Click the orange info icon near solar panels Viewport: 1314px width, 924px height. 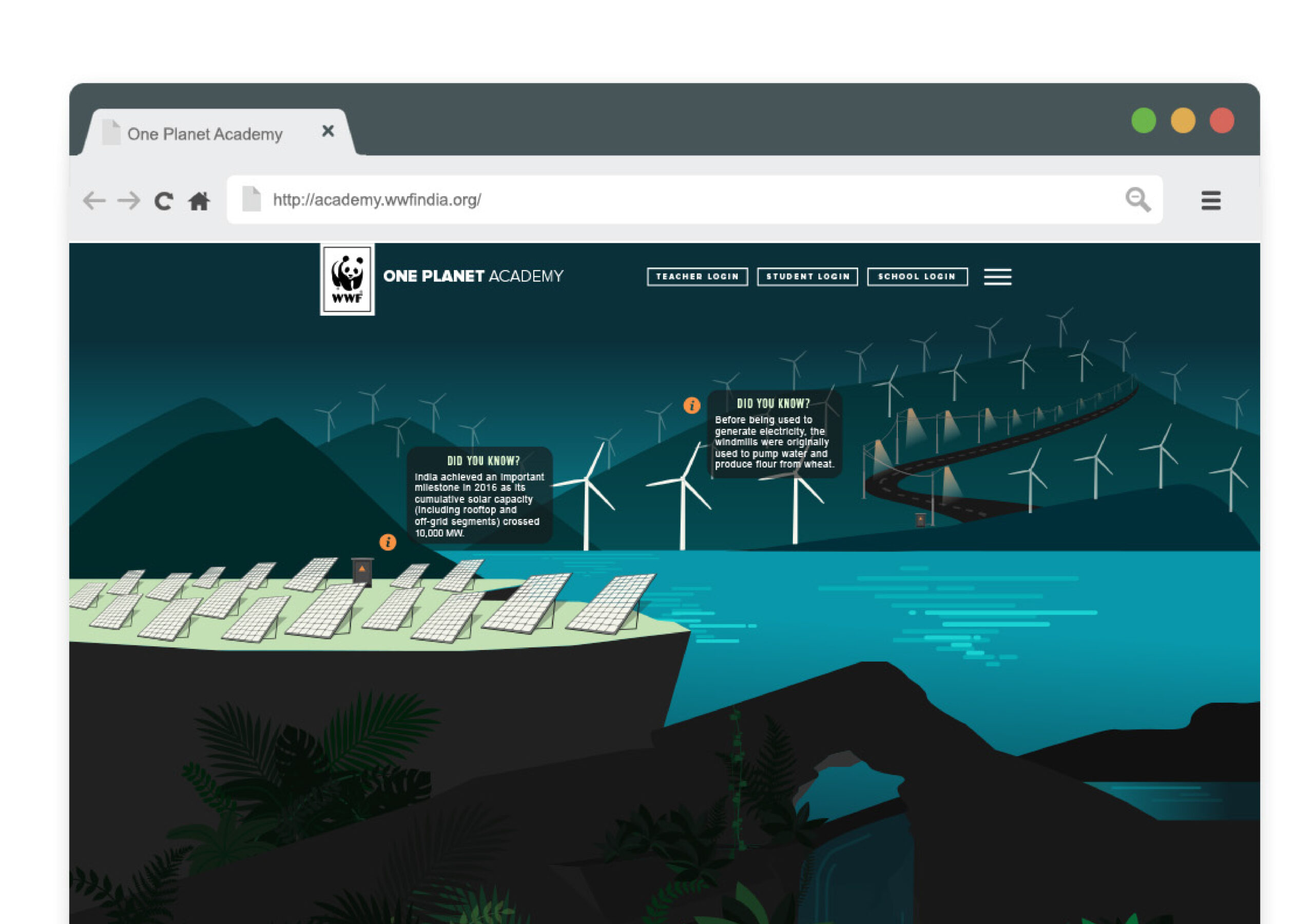point(388,542)
